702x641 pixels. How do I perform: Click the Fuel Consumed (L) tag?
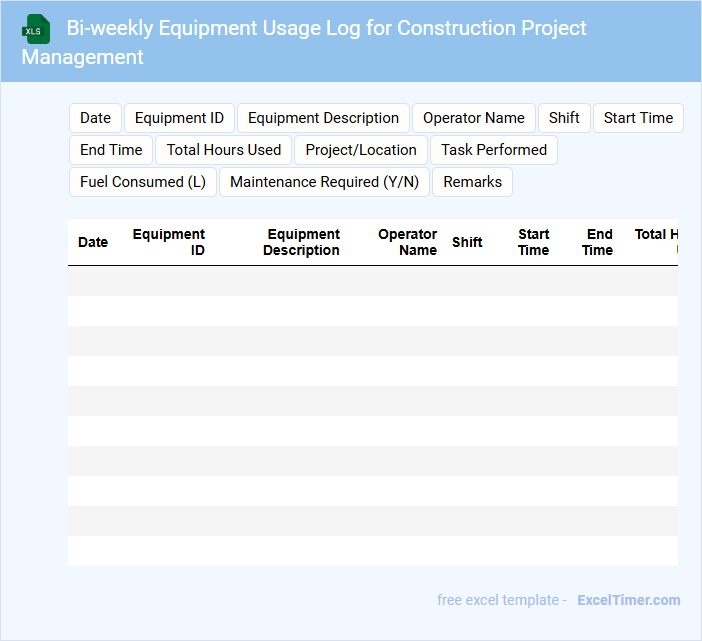point(143,182)
